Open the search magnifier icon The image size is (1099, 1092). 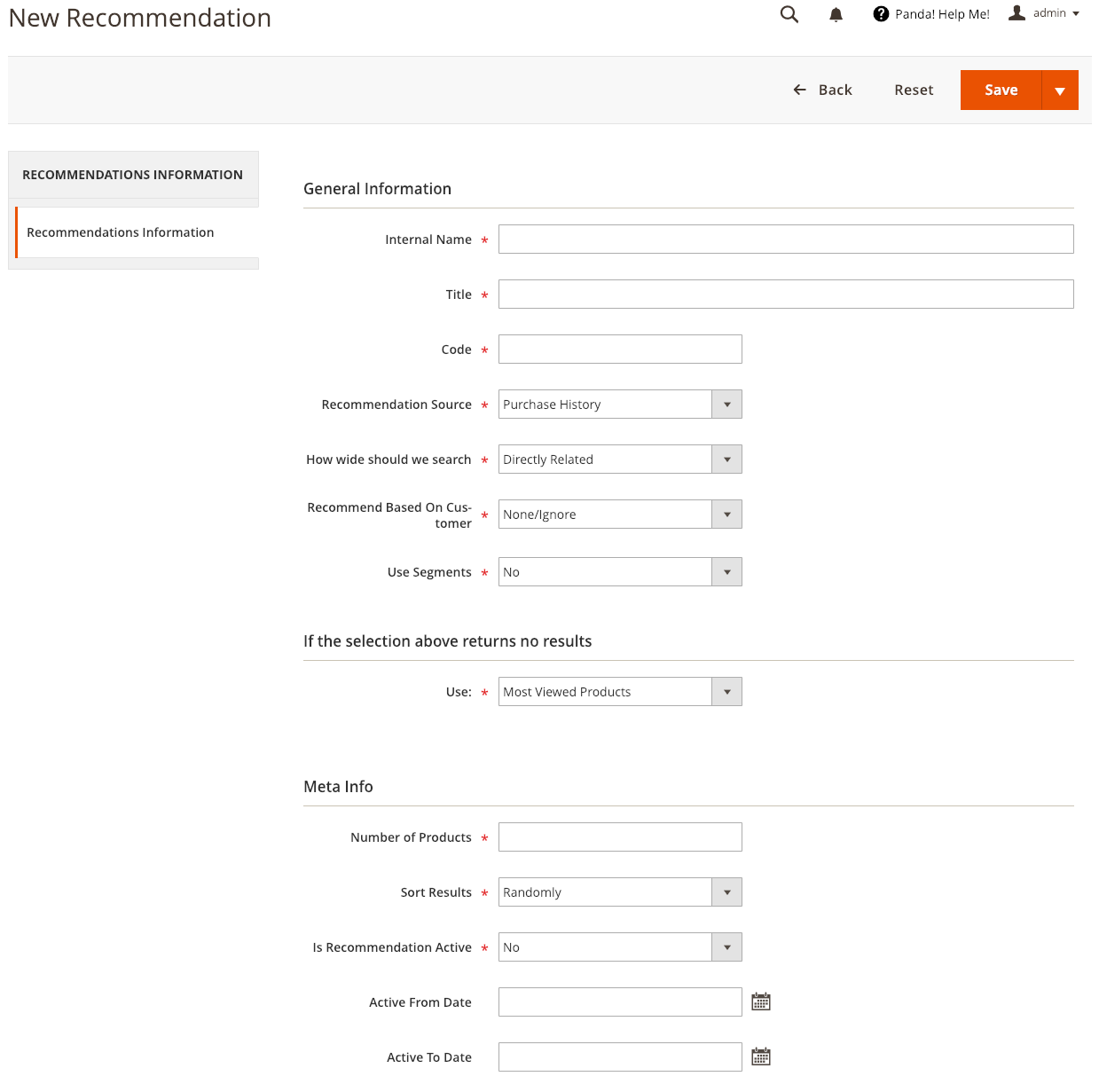(789, 14)
